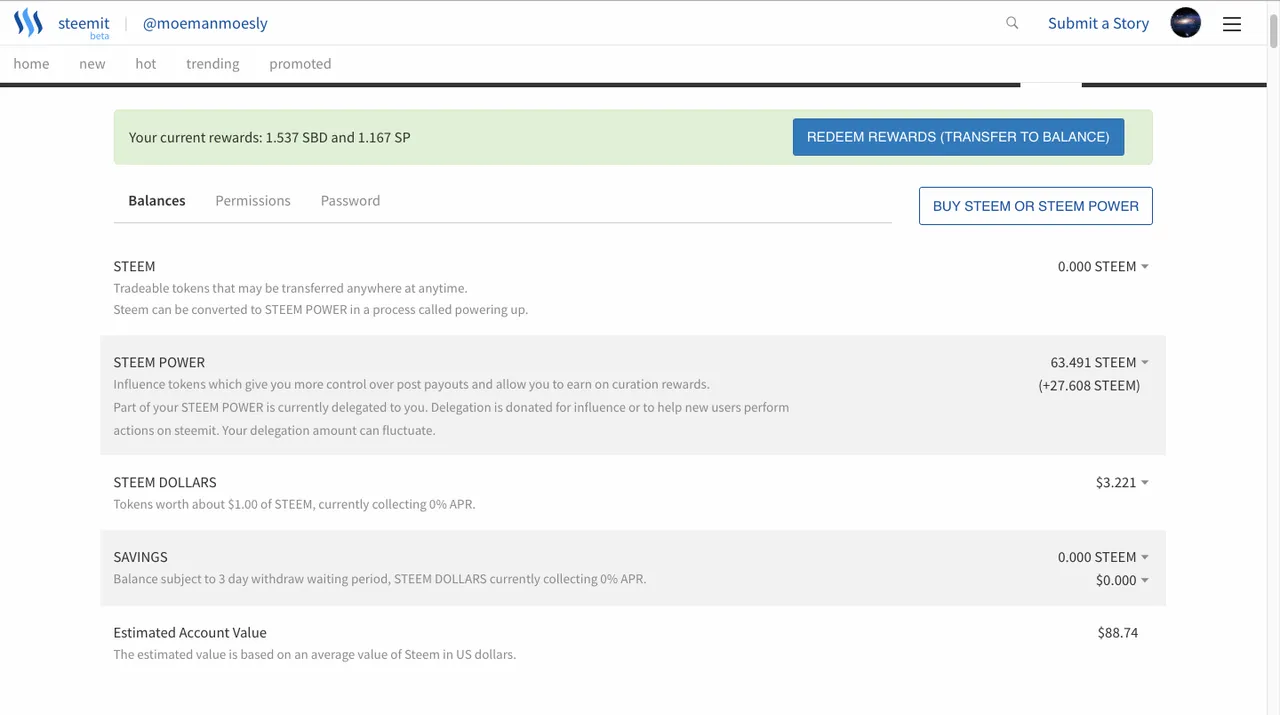Click the Estimated Account Value heading
Screen dimensions: 1280x715
(x=190, y=632)
